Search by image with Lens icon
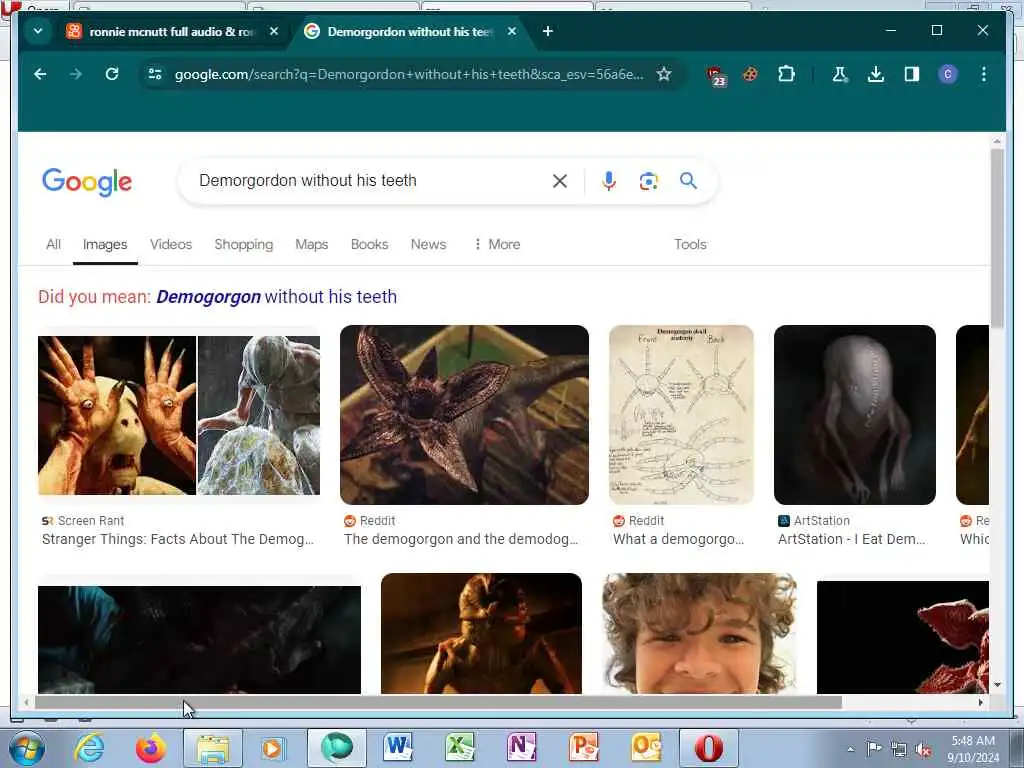This screenshot has height=768, width=1024. [x=648, y=181]
